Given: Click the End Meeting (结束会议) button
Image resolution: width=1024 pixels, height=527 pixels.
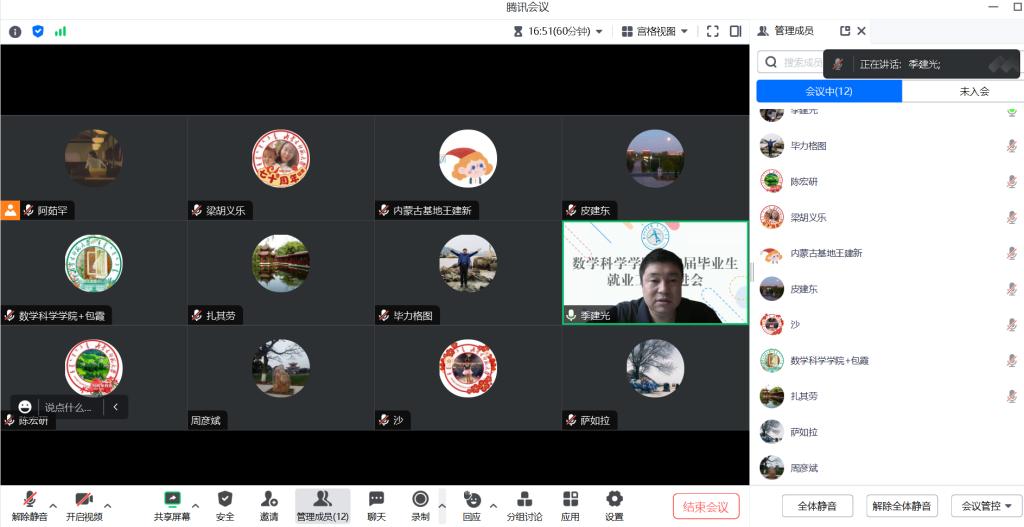Looking at the screenshot, I should pos(705,506).
